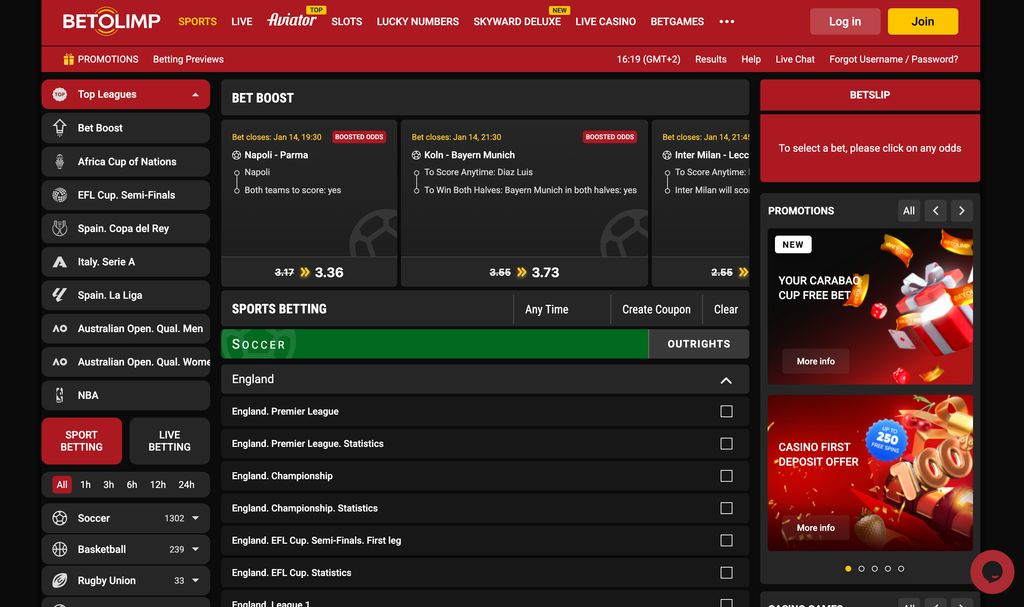Image resolution: width=1024 pixels, height=607 pixels.
Task: Click the Top Leagues badge icon
Action: pyautogui.click(x=59, y=95)
